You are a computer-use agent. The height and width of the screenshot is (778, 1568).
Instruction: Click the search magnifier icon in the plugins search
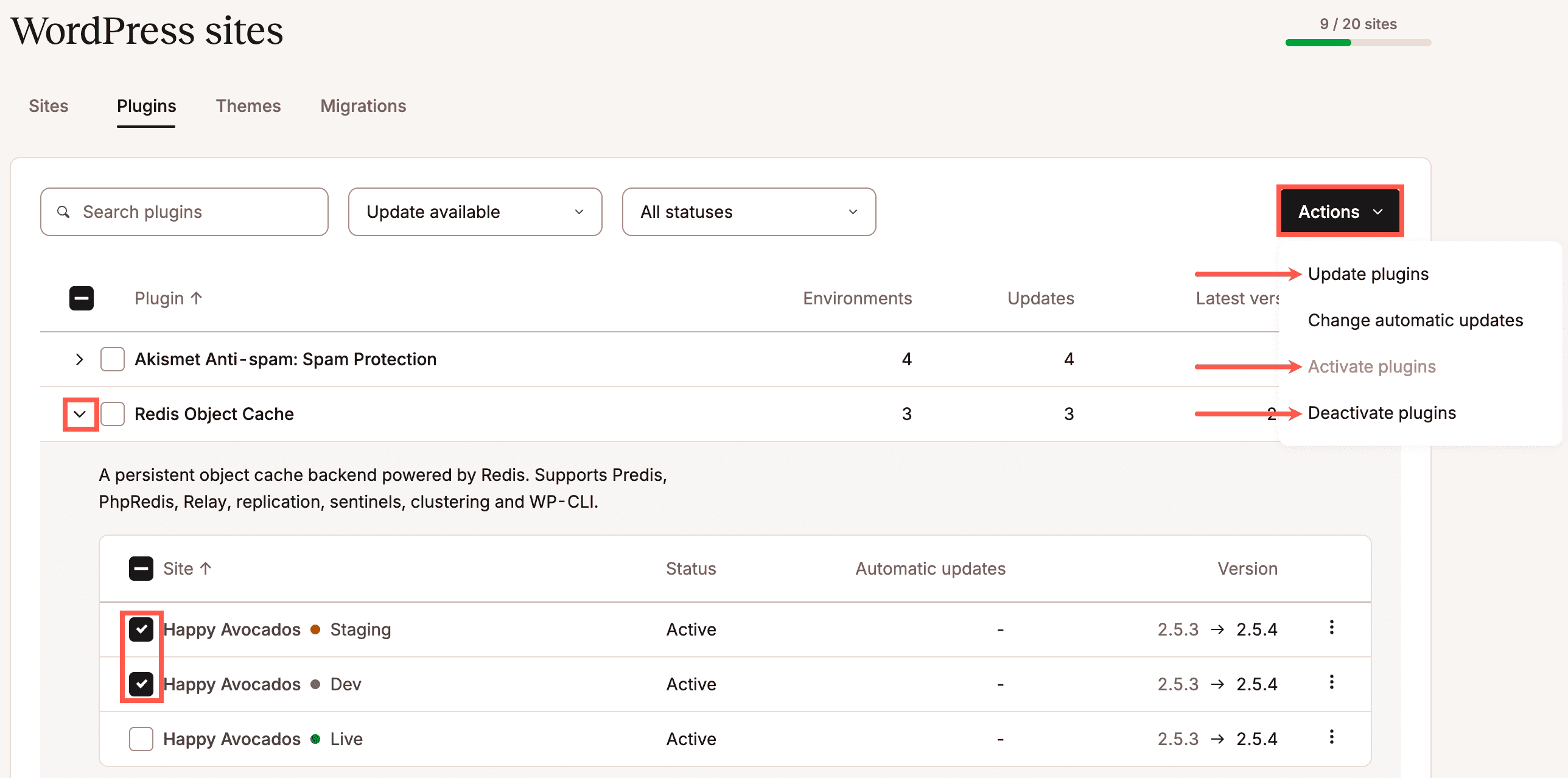click(x=63, y=211)
